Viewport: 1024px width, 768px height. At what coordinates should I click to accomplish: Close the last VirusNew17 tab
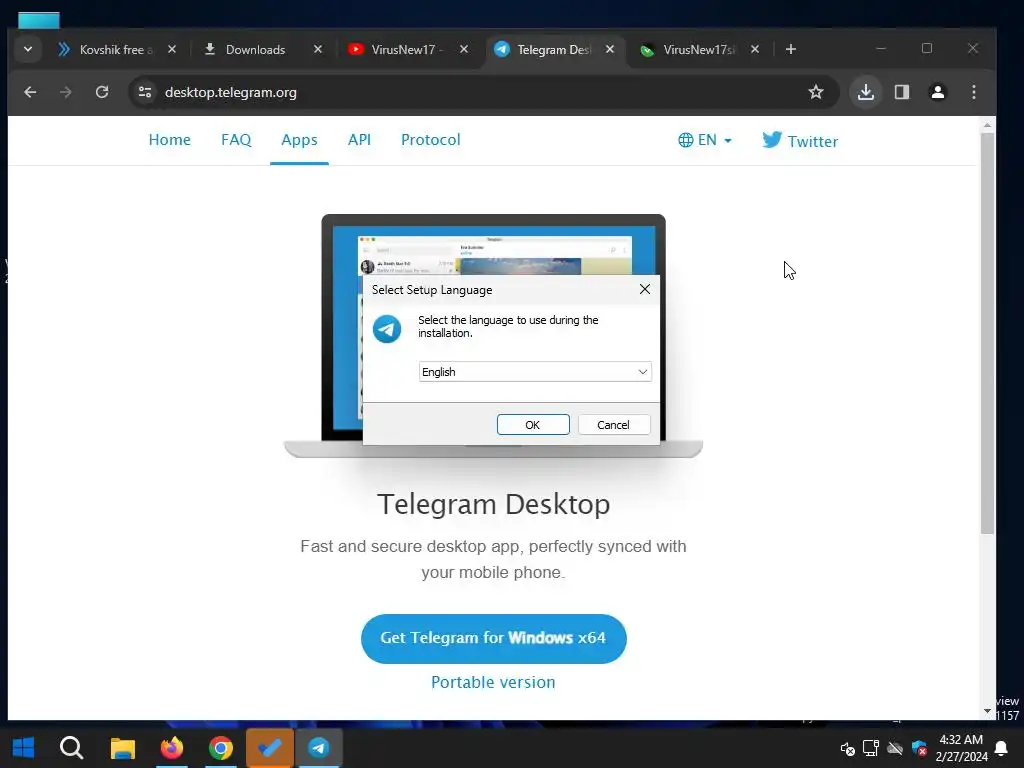(x=755, y=49)
